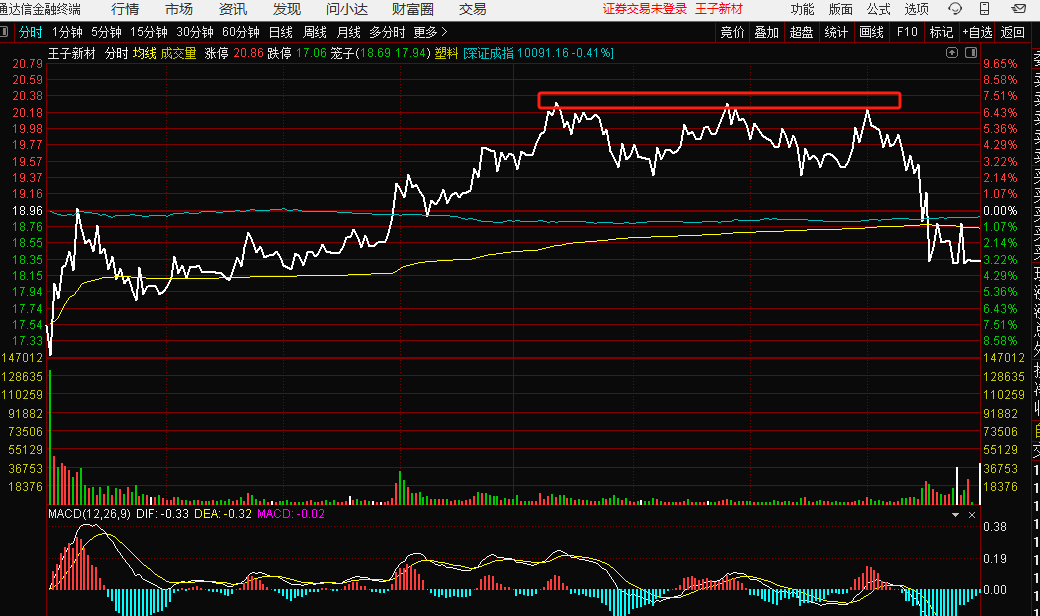Click the 返回 back button
Viewport: 1040px width, 616px height.
tap(1012, 32)
